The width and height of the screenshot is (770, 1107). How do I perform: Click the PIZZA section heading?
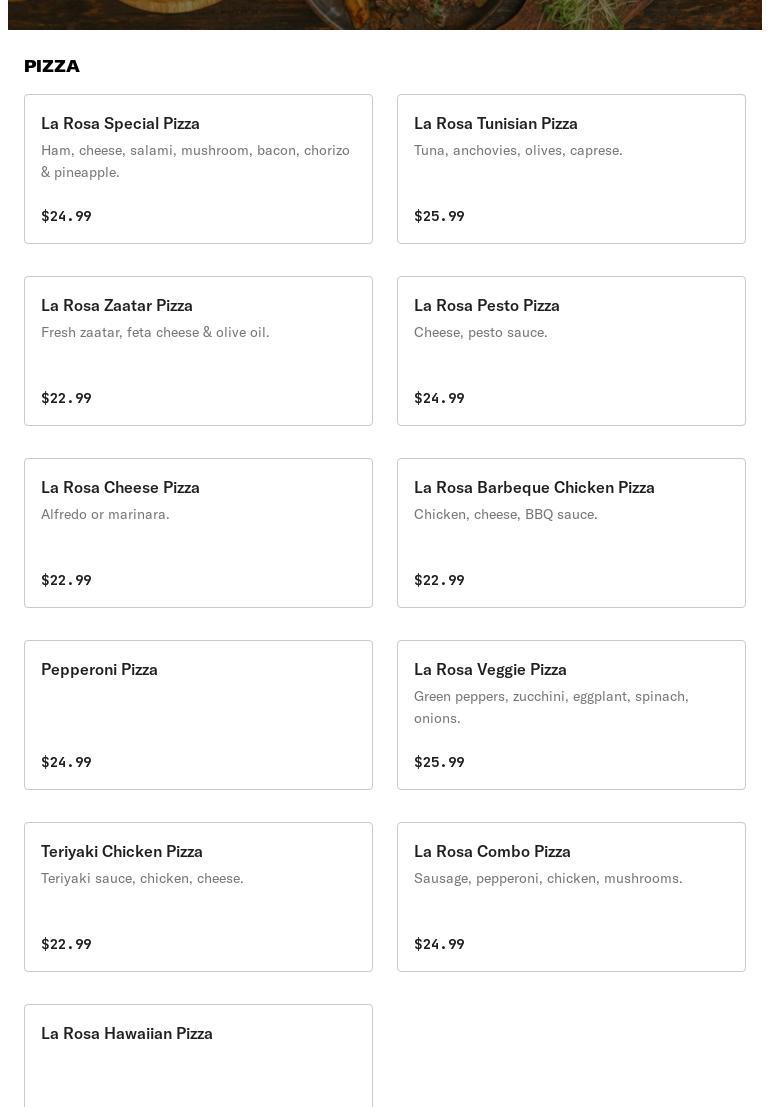tap(52, 66)
